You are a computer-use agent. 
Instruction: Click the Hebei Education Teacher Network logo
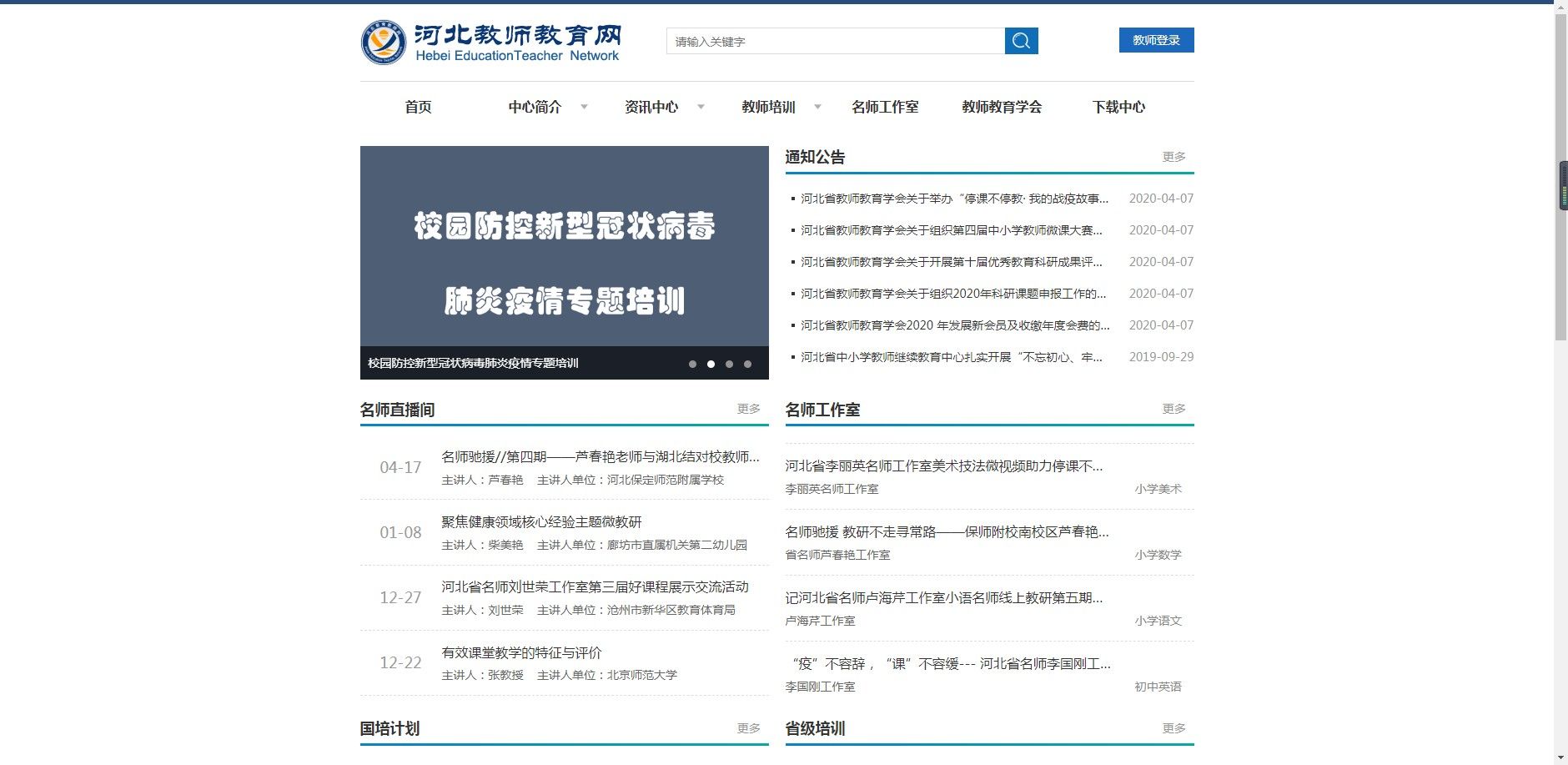click(490, 39)
